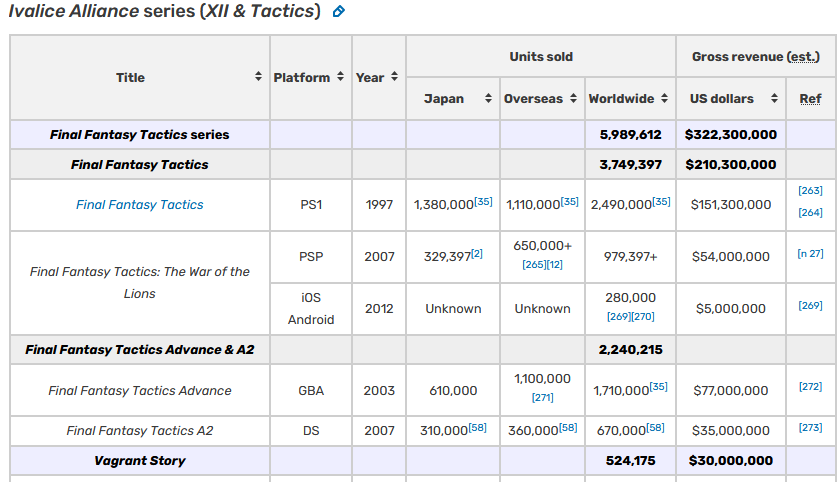838x482 pixels.
Task: Select the 5,989,612 worldwide total cell
Action: coord(631,135)
